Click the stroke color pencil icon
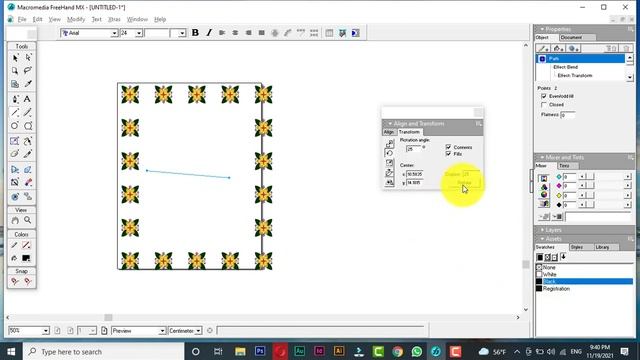Screen dimensions: 640x360 (14, 245)
